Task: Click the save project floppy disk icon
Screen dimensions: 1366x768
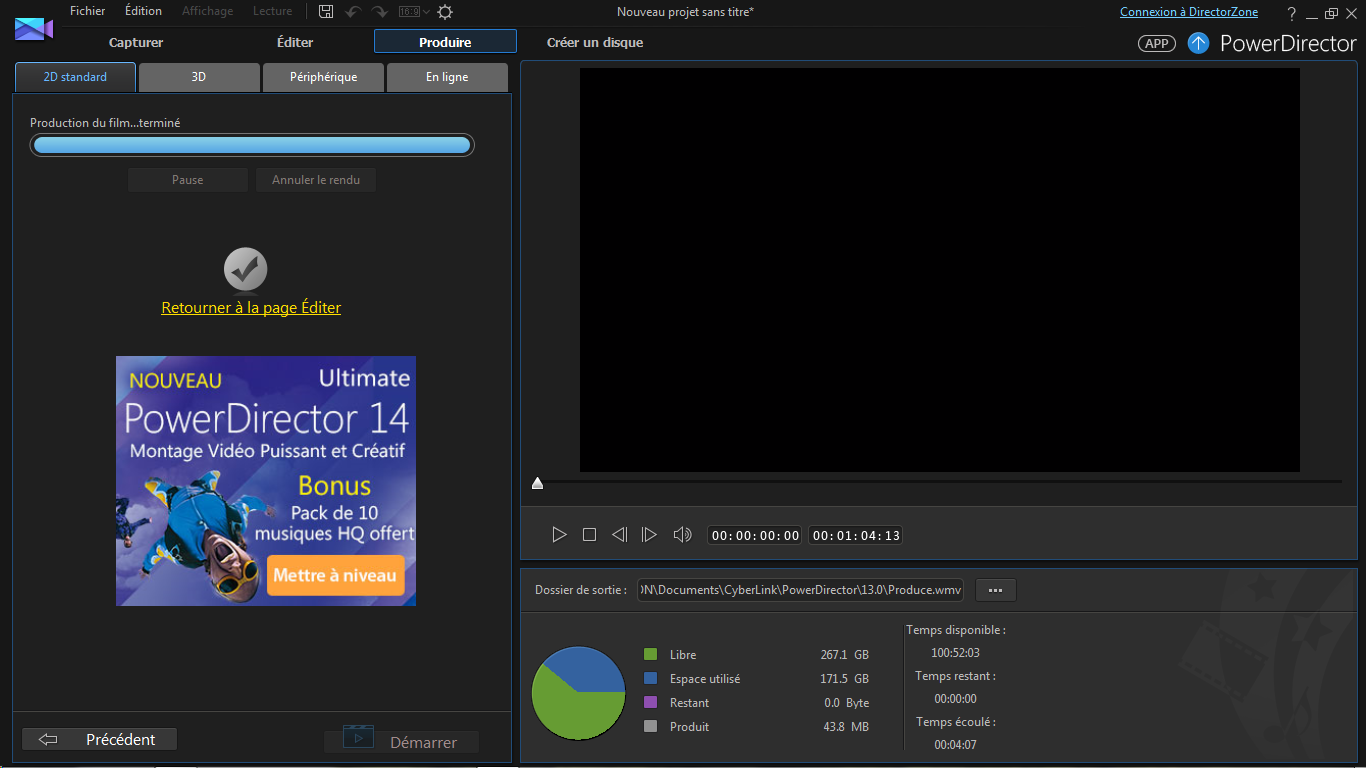Action: 326,12
